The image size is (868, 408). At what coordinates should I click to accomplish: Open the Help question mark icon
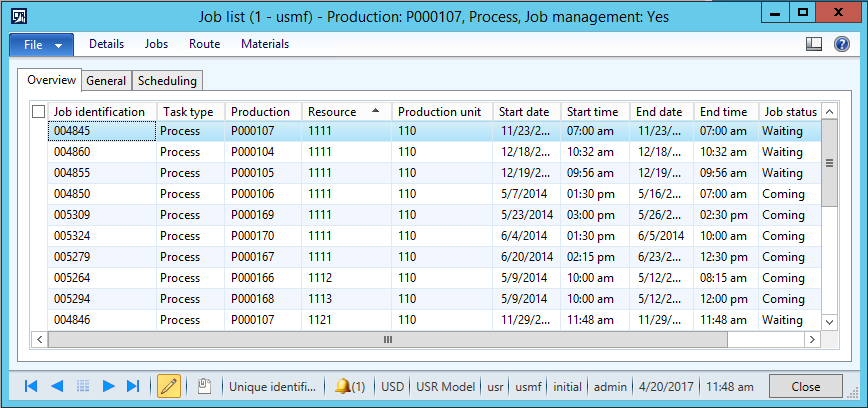(x=842, y=44)
